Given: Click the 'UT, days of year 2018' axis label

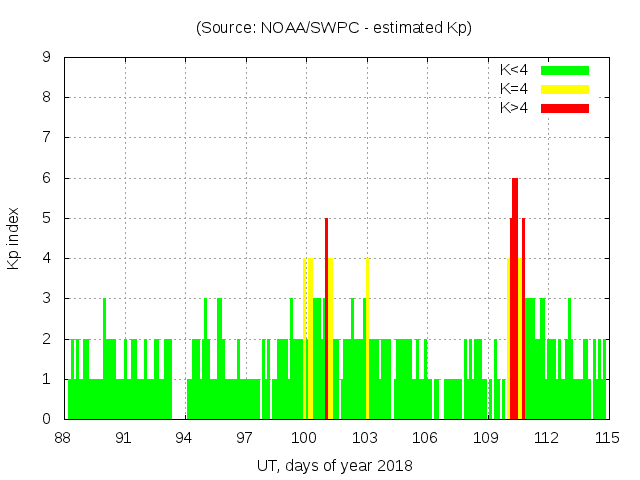Looking at the screenshot, I should pyautogui.click(x=334, y=465).
